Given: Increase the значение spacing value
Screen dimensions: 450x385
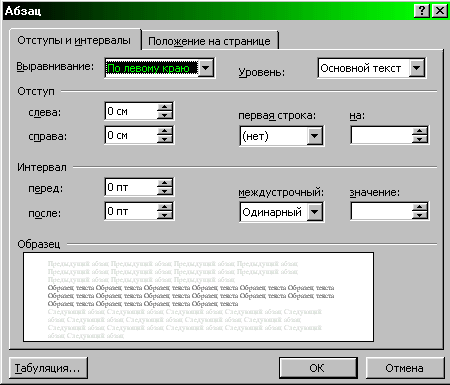Looking at the screenshot, I should coord(420,207).
